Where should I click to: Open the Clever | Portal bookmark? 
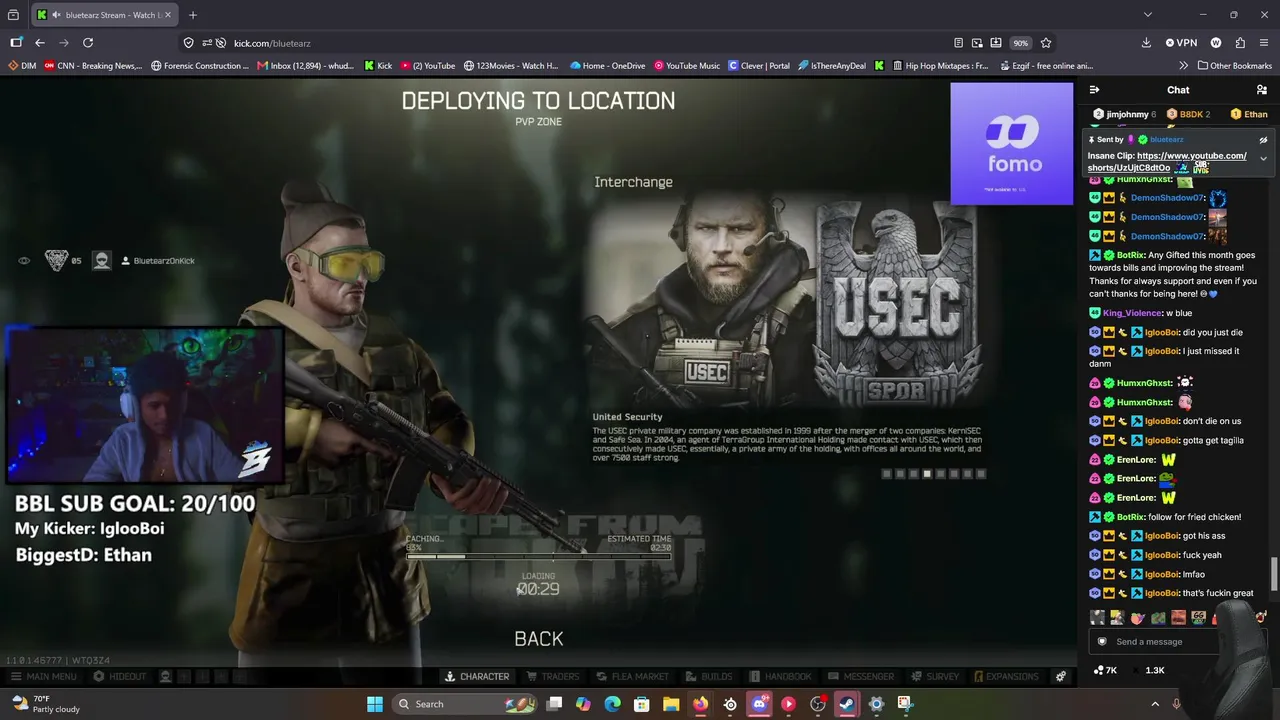point(759,66)
